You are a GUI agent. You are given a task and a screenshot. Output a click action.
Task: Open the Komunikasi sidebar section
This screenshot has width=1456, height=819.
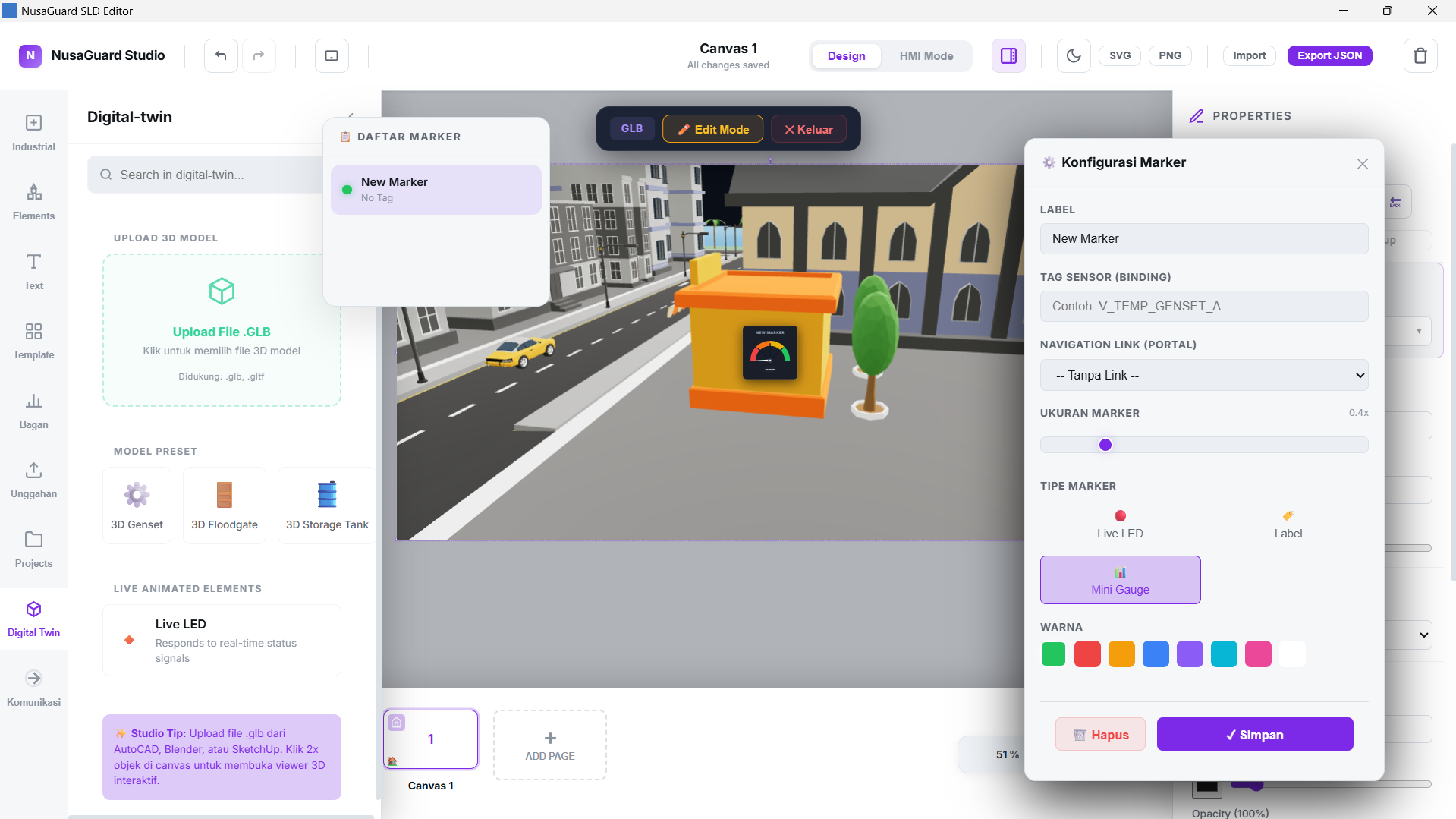click(33, 688)
